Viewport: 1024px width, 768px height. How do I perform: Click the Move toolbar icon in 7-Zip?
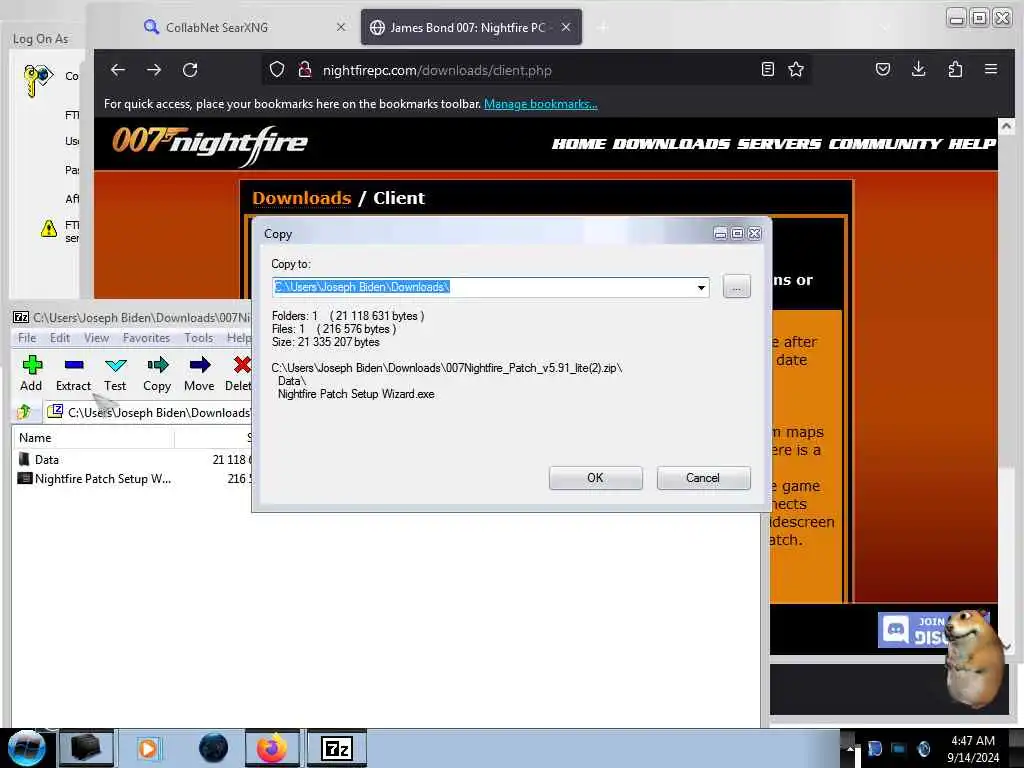coord(199,374)
